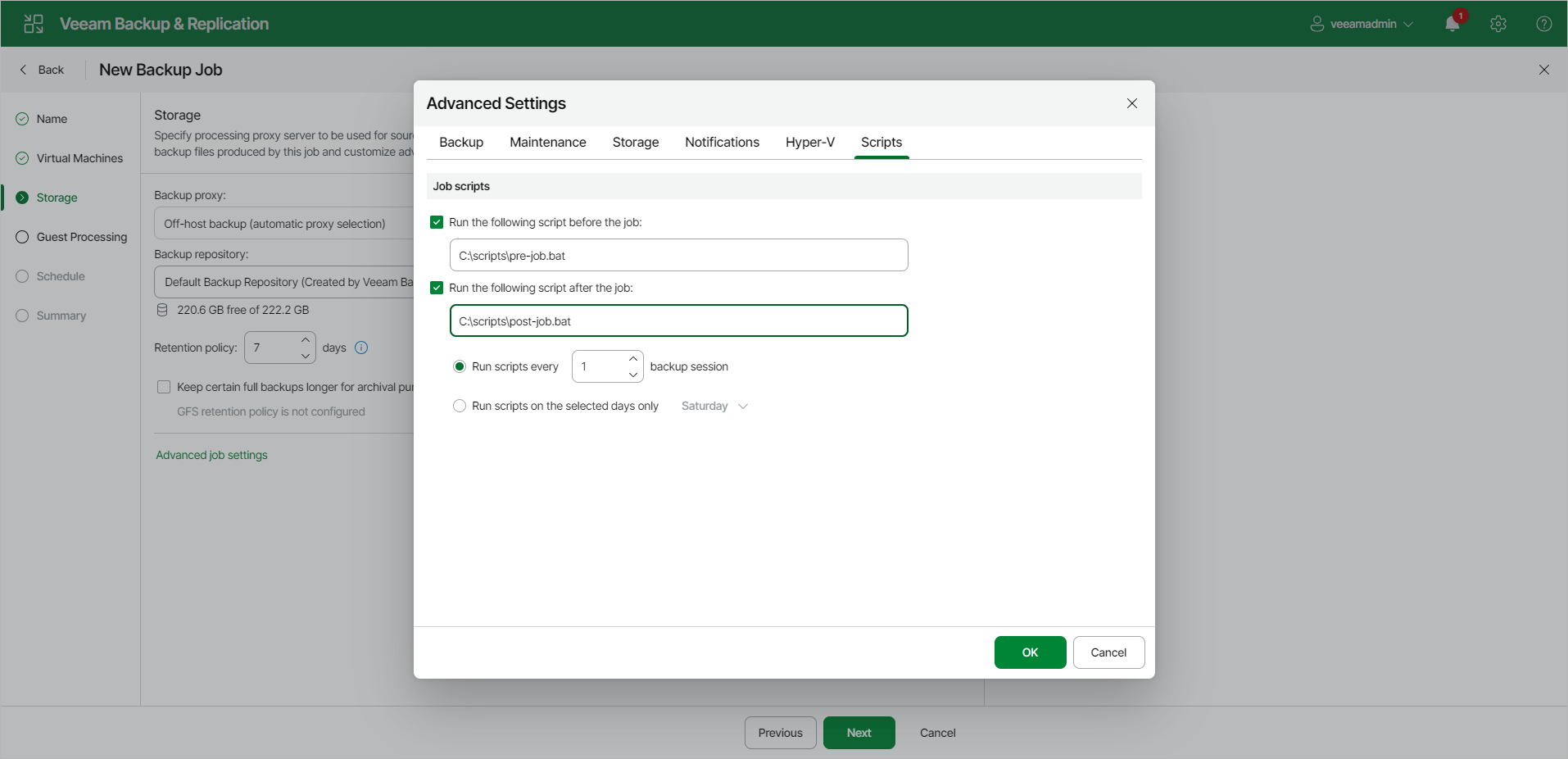This screenshot has width=1568, height=759.
Task: Select Run scripts on selected days only
Action: pyautogui.click(x=460, y=406)
